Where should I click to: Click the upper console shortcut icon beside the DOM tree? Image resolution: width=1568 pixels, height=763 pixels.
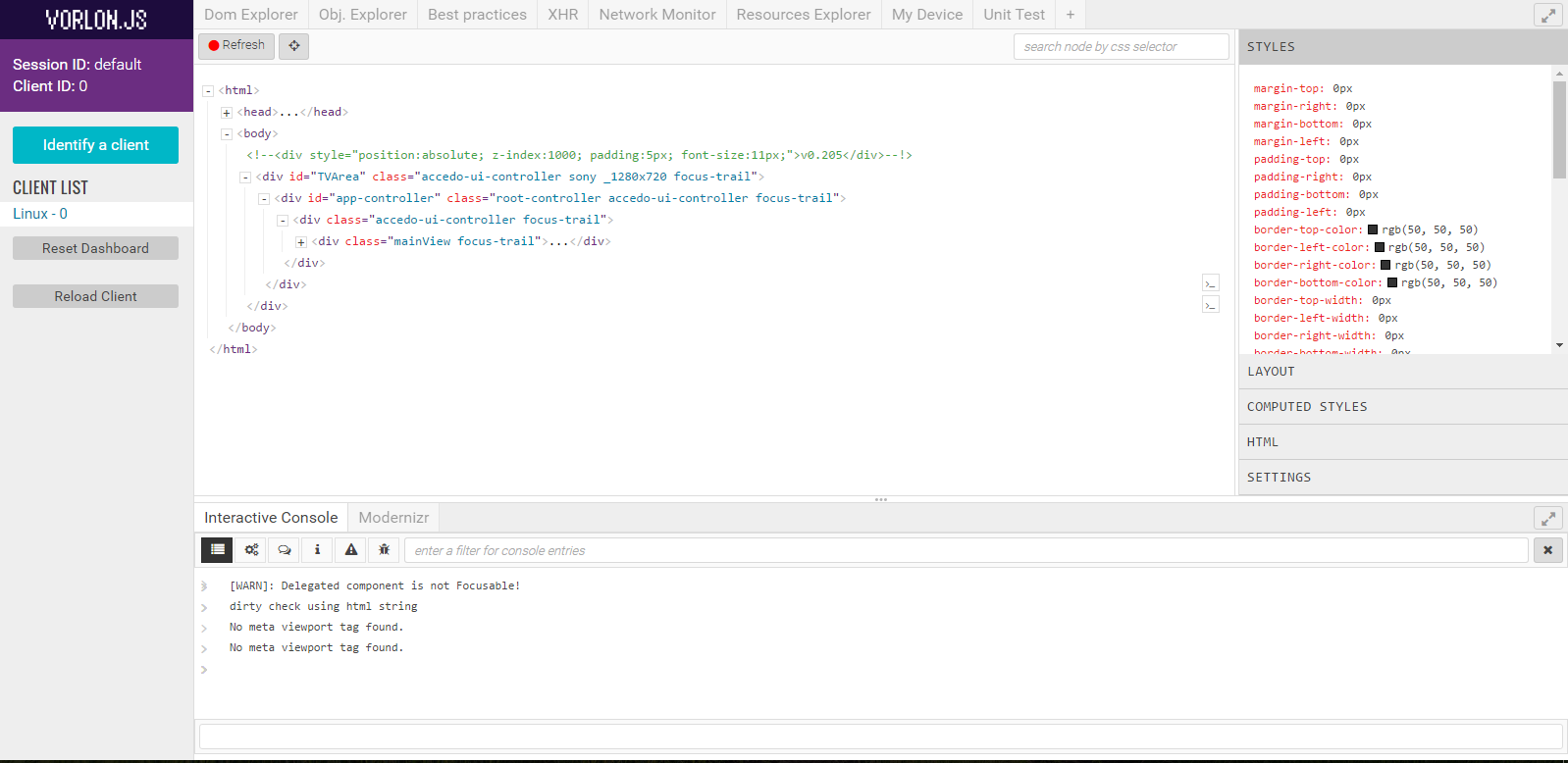(x=1211, y=283)
